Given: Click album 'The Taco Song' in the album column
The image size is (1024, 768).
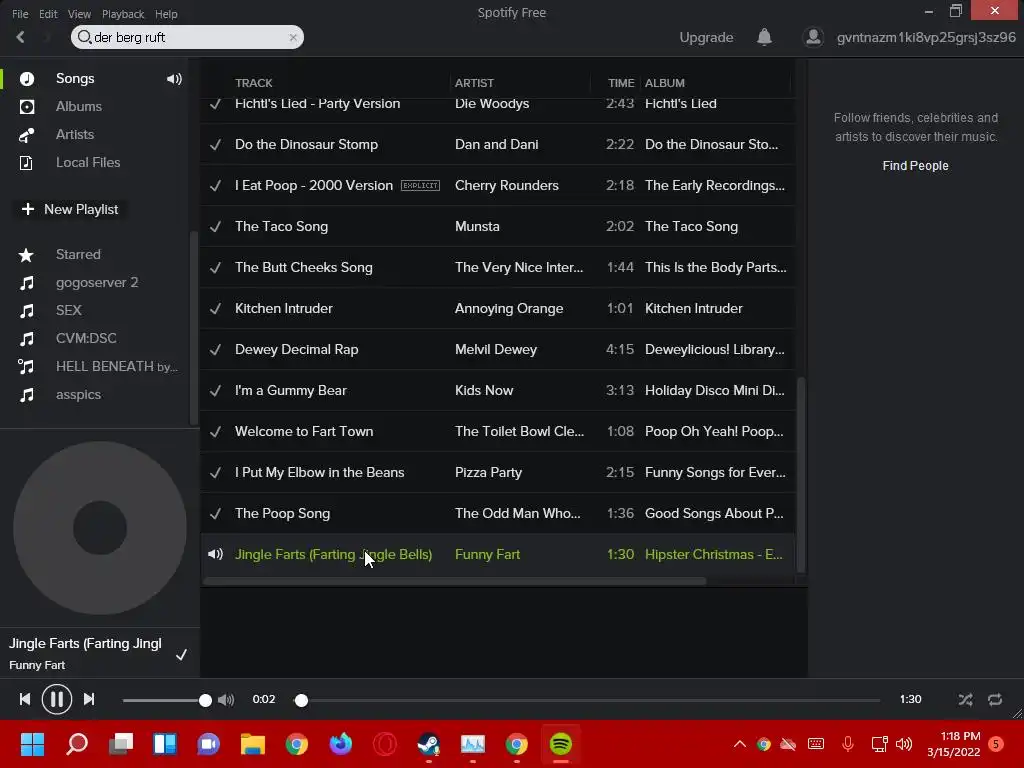Looking at the screenshot, I should click(692, 226).
